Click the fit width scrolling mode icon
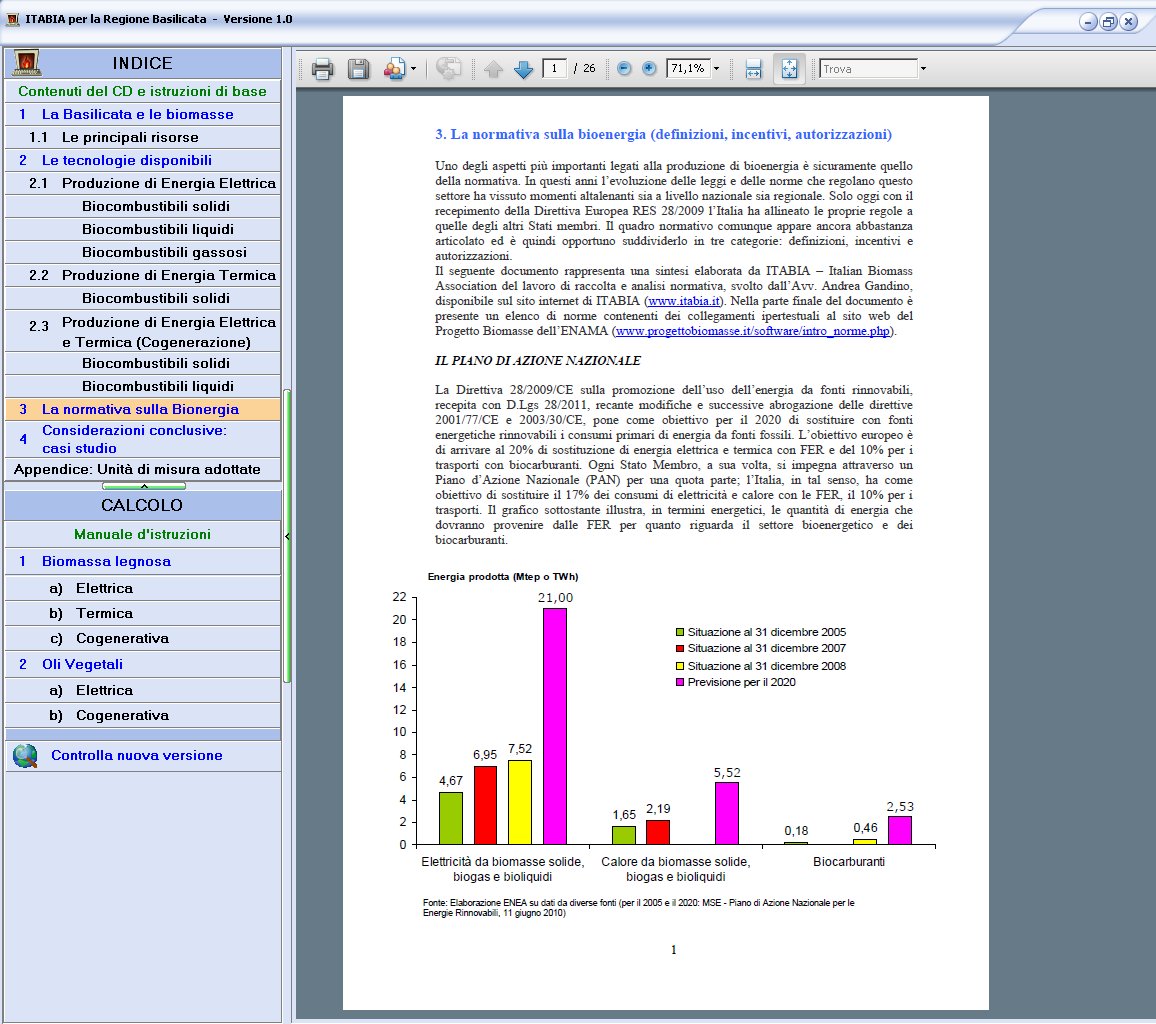The height and width of the screenshot is (1024, 1156). [x=753, y=69]
